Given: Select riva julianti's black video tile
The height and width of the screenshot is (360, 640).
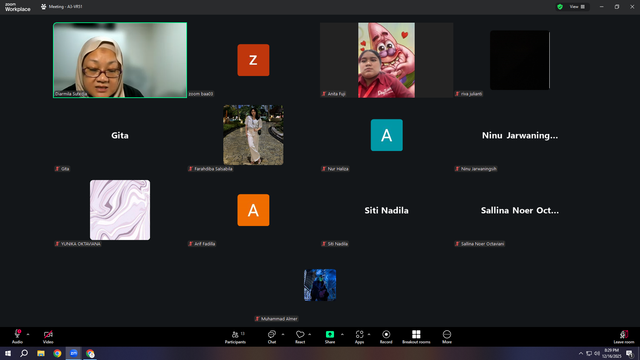Looking at the screenshot, I should [520, 60].
